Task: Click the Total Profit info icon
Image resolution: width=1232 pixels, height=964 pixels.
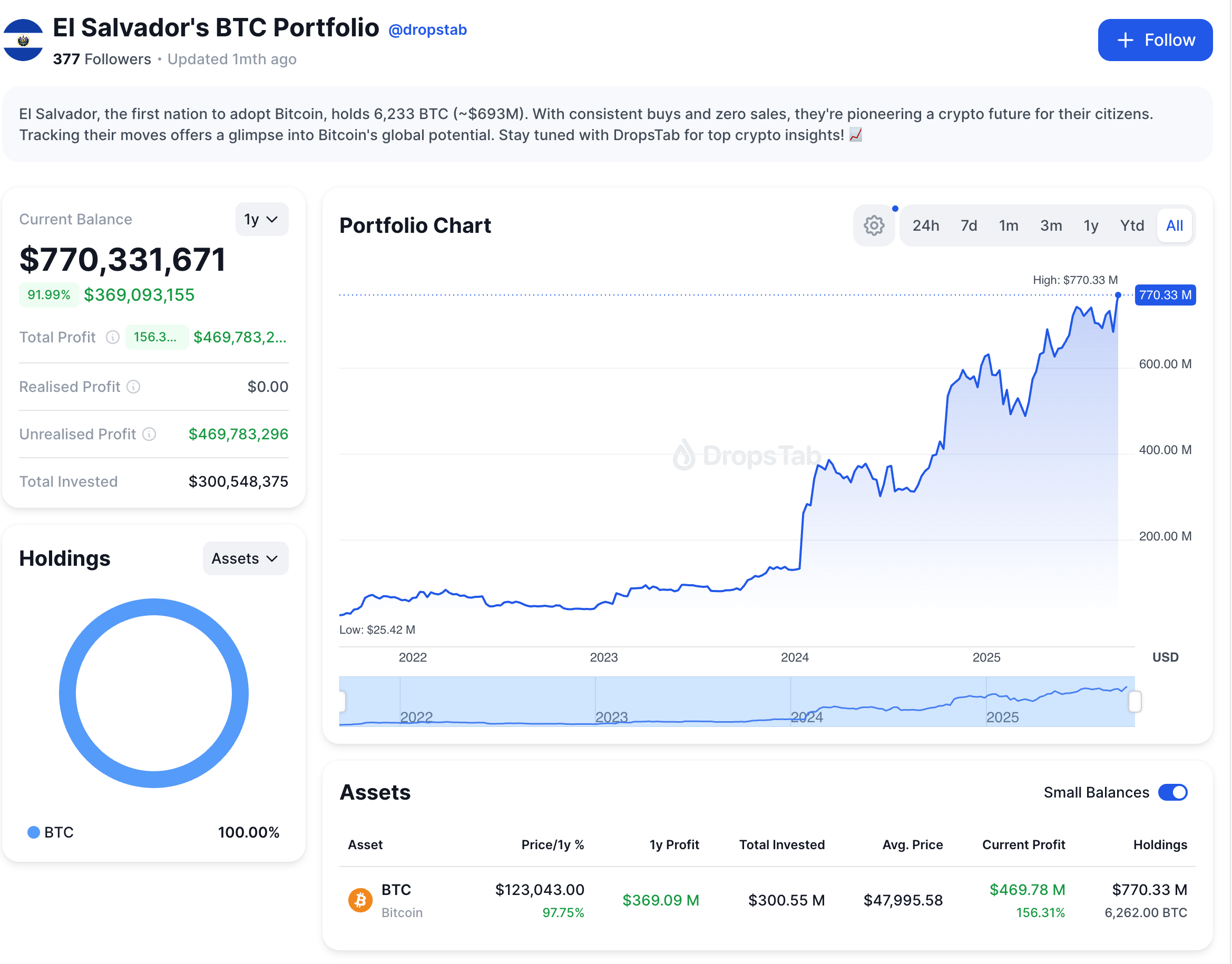Action: [113, 337]
